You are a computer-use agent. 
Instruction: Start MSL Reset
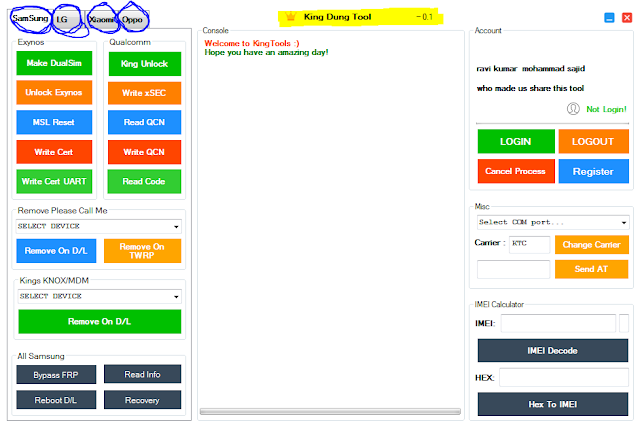[54, 122]
